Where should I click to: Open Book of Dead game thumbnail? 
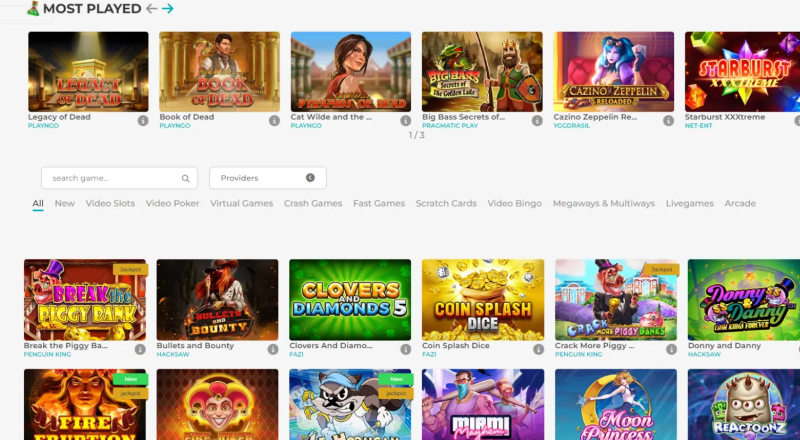(219, 71)
